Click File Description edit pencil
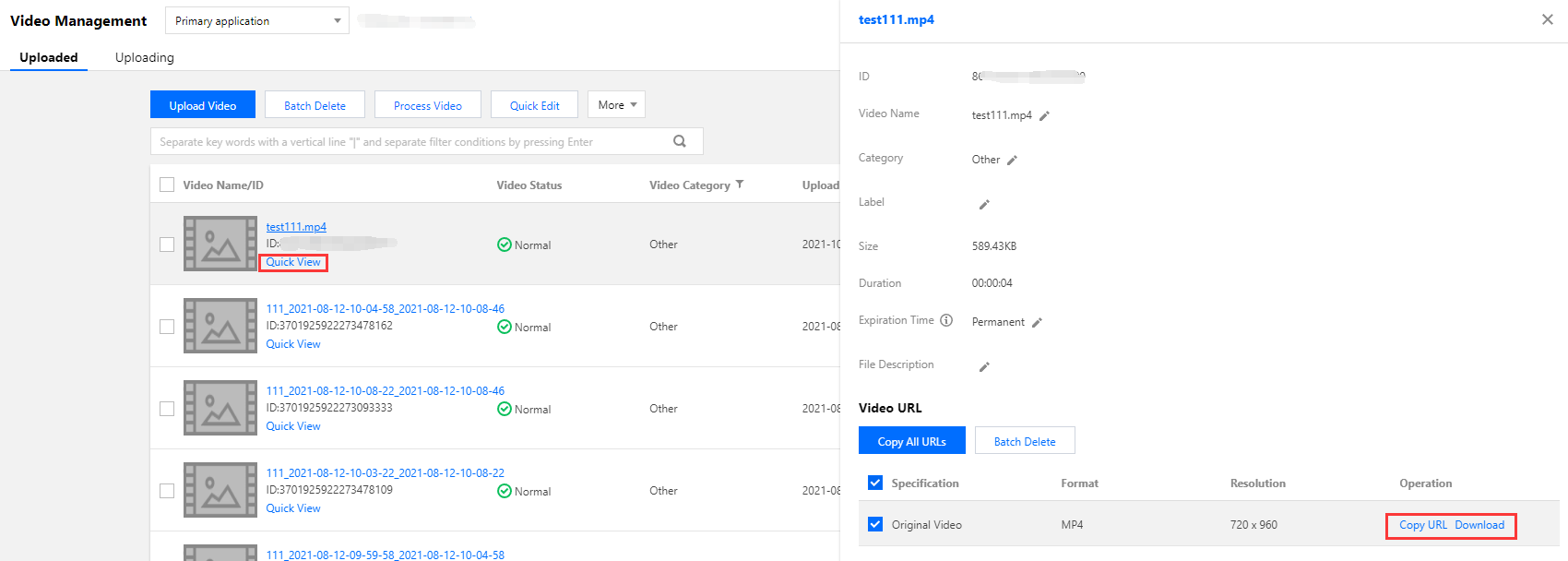 (984, 367)
